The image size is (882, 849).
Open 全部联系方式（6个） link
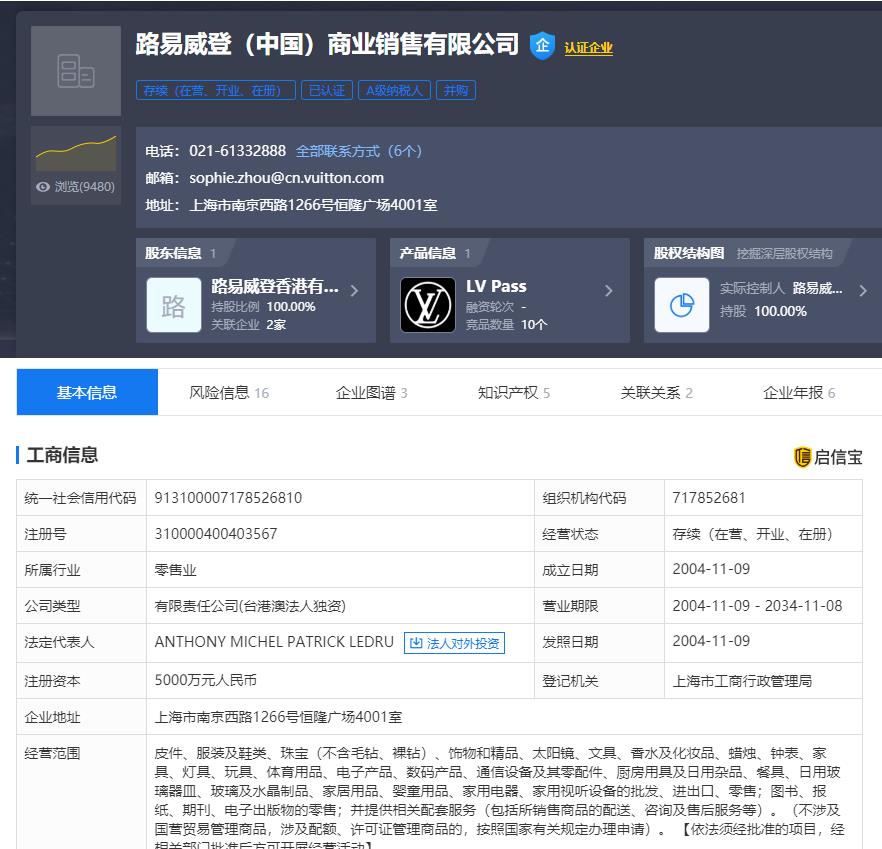coord(359,151)
